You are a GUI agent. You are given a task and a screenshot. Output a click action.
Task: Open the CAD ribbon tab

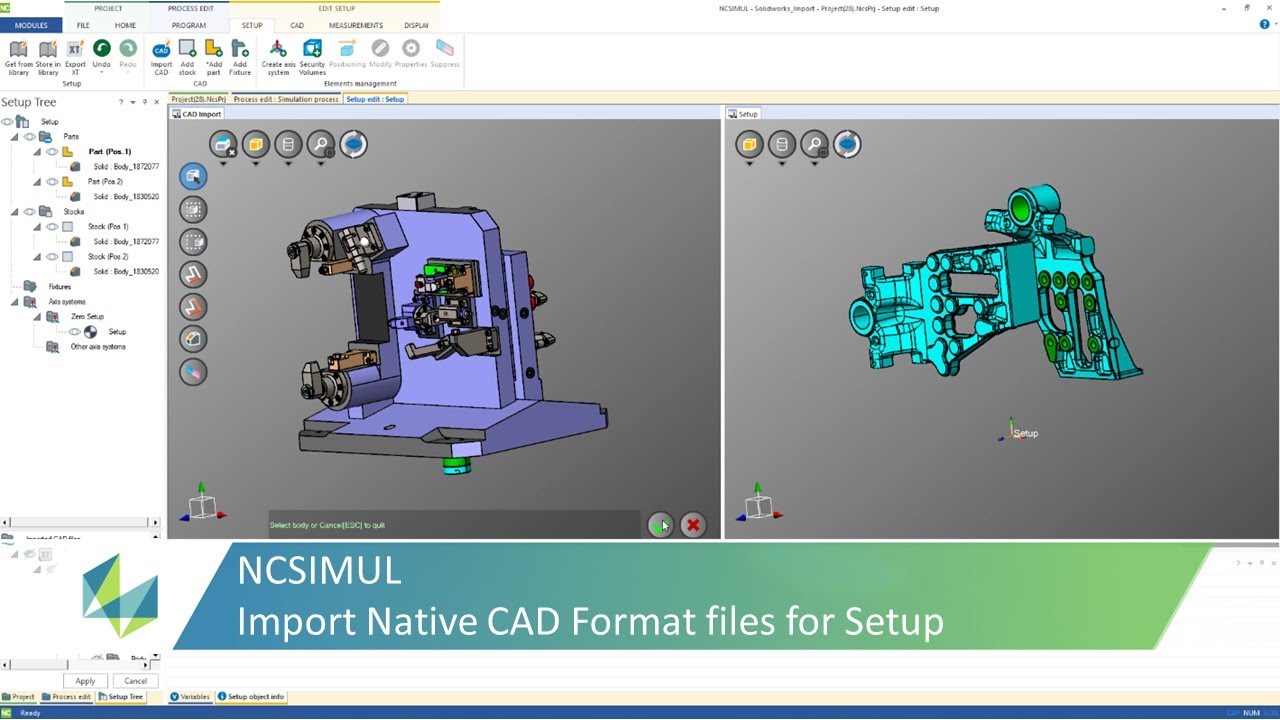[297, 25]
